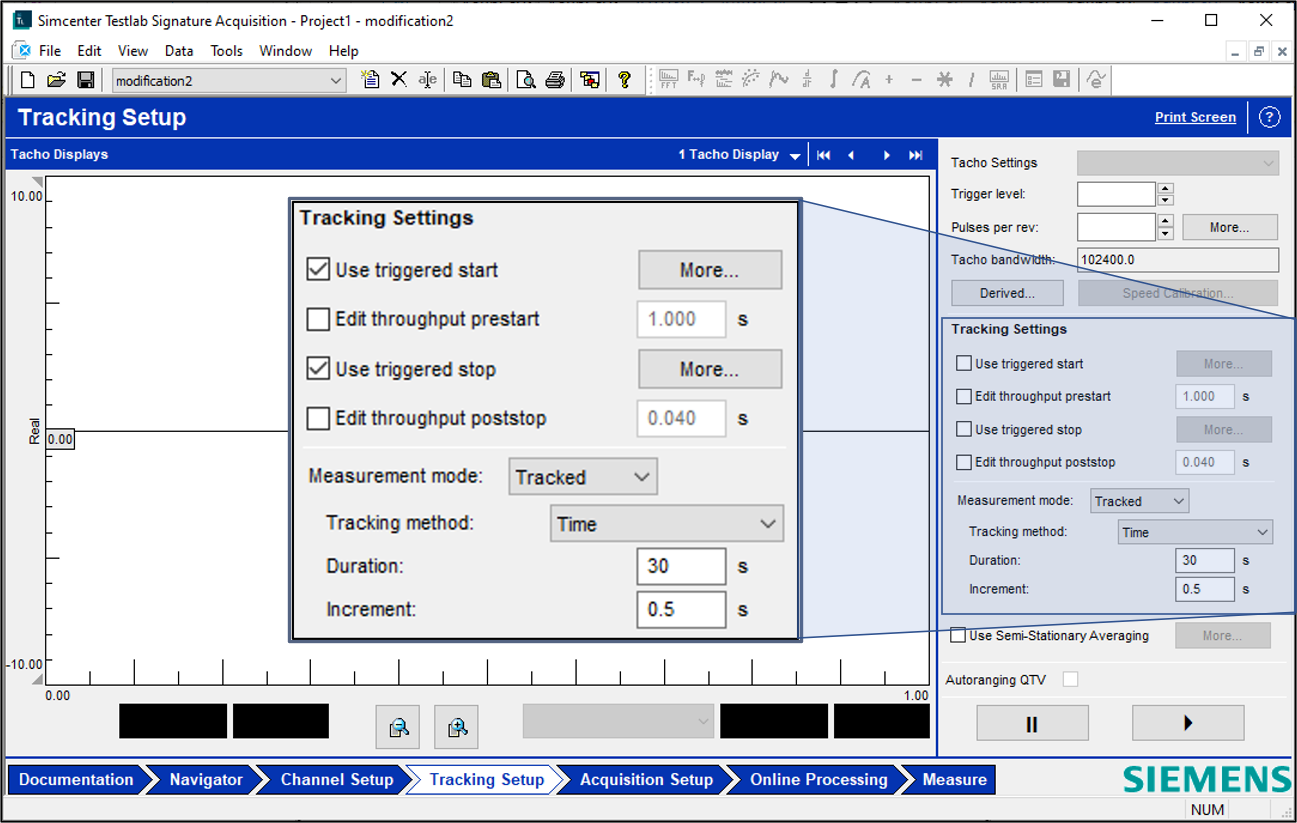This screenshot has height=823, width=1297.
Task: Go to the next tacho display arrow
Action: click(x=886, y=155)
